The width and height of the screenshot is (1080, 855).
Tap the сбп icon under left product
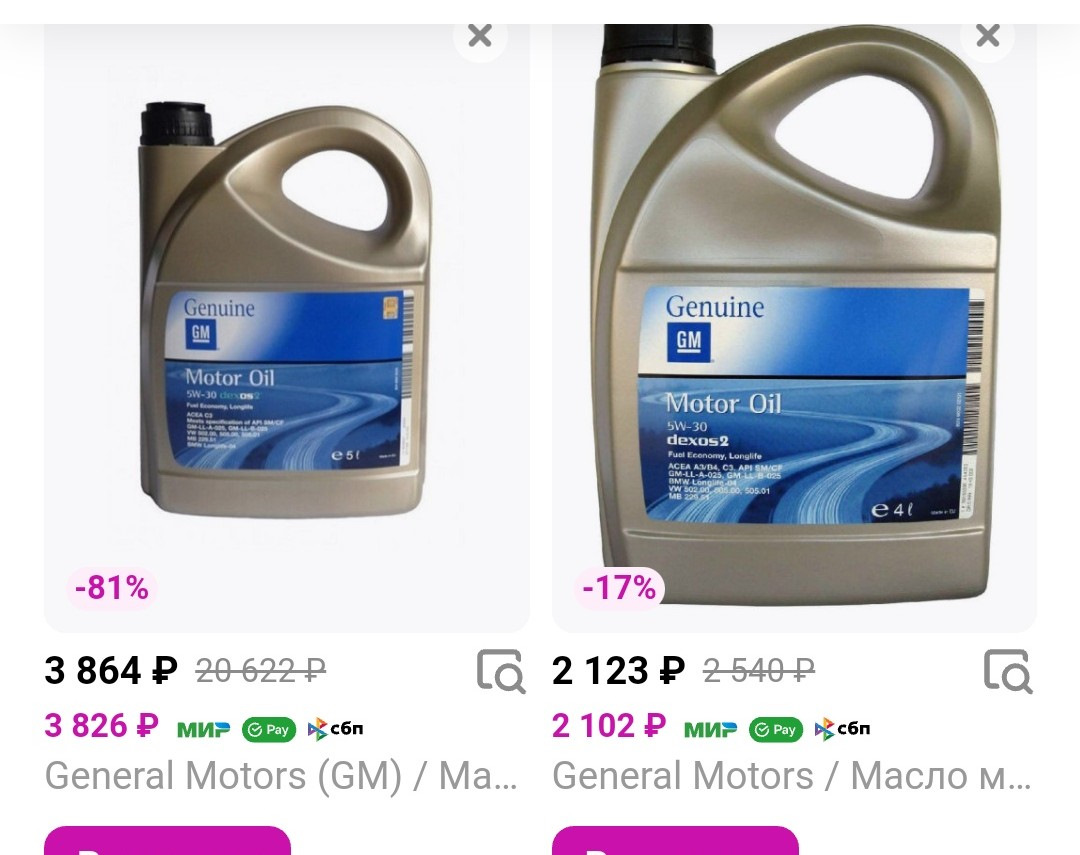pos(335,729)
